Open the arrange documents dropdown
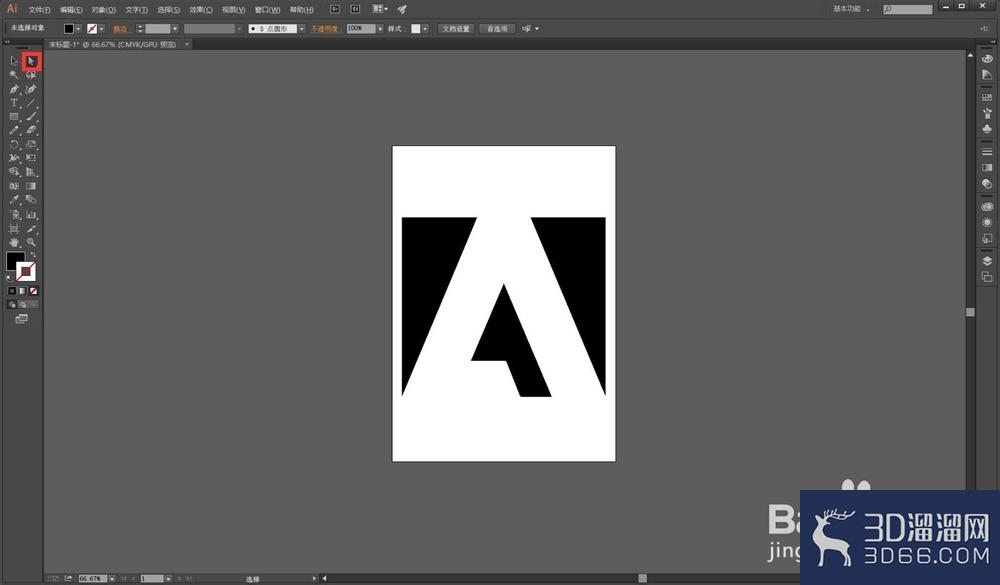 [x=380, y=9]
